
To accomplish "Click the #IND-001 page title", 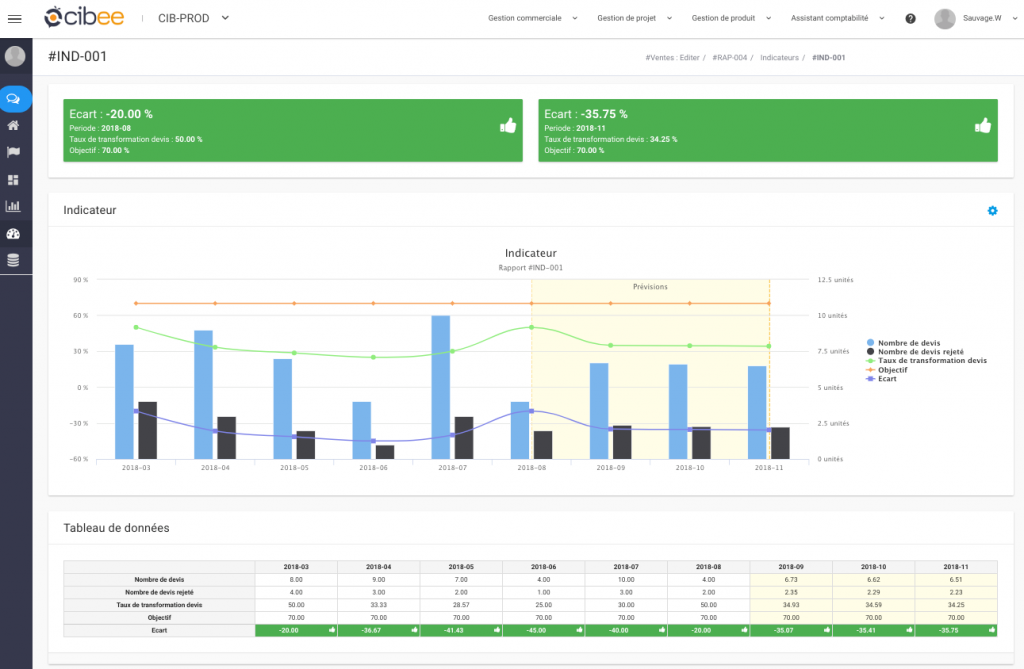I will [77, 56].
